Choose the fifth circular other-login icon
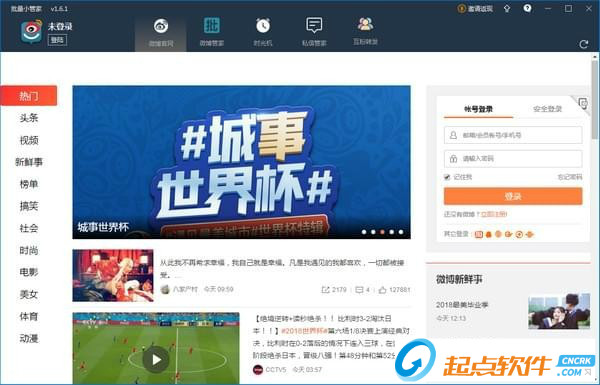The image size is (600, 385). [519, 234]
